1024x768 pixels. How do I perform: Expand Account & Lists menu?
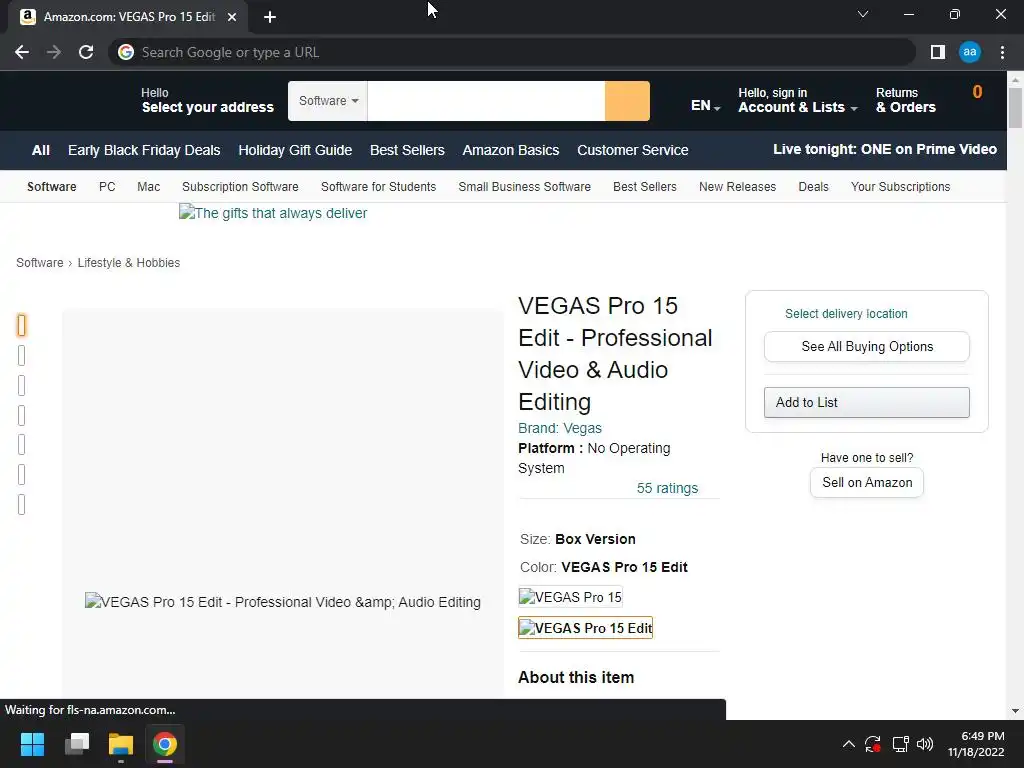click(797, 101)
